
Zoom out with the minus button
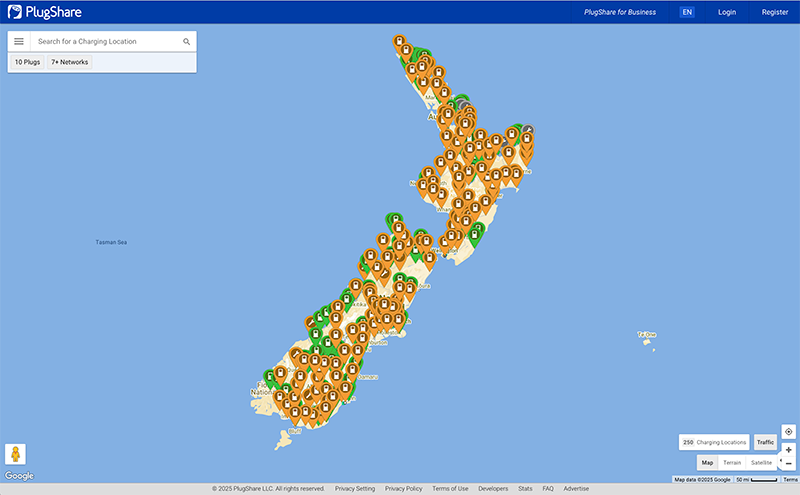788,463
